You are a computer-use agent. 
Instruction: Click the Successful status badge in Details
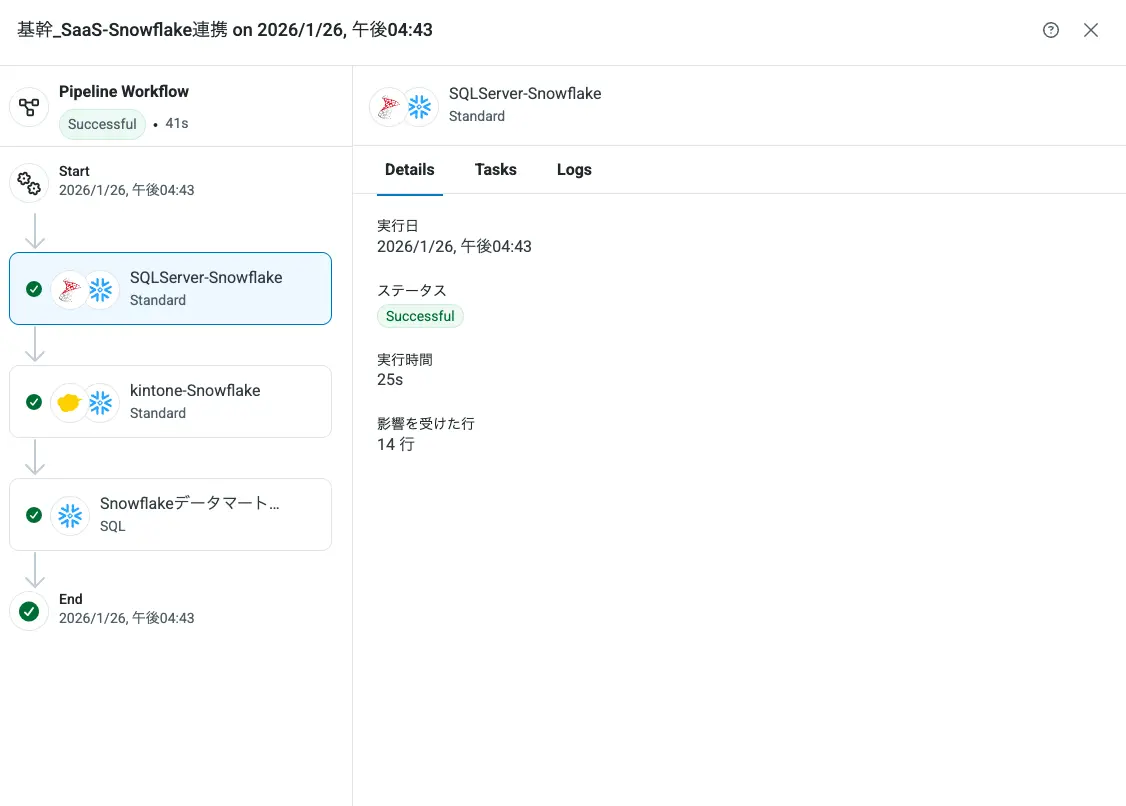tap(420, 316)
